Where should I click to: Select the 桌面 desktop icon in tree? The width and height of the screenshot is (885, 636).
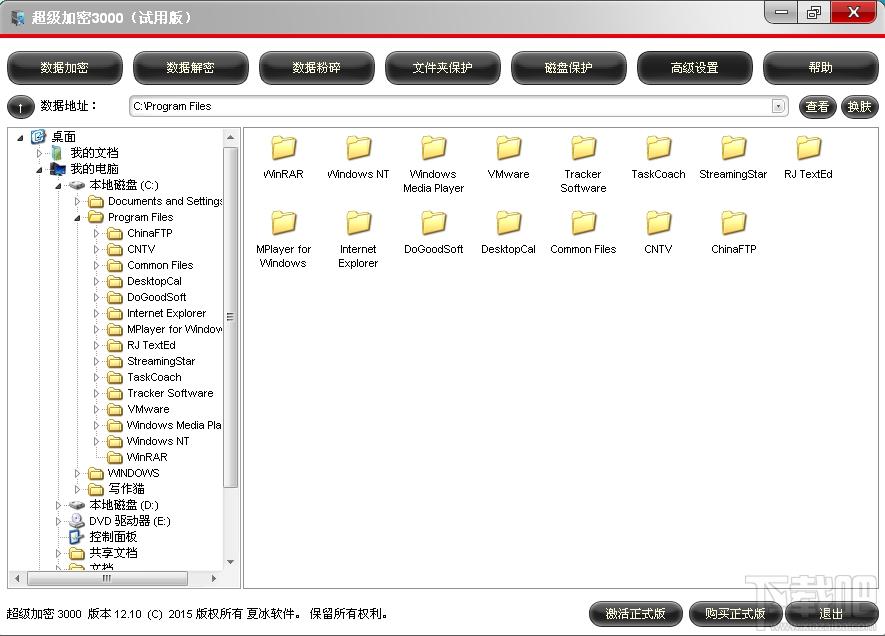[38, 137]
